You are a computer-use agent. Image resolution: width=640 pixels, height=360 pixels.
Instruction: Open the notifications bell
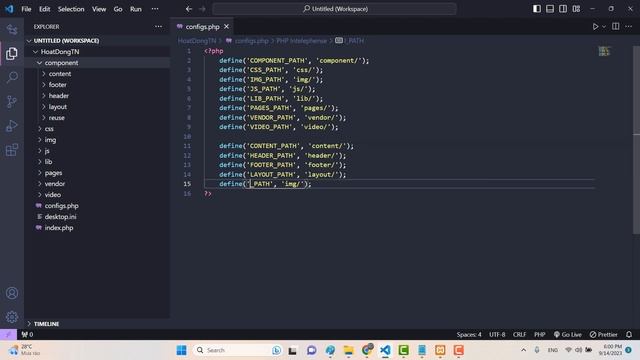click(629, 334)
